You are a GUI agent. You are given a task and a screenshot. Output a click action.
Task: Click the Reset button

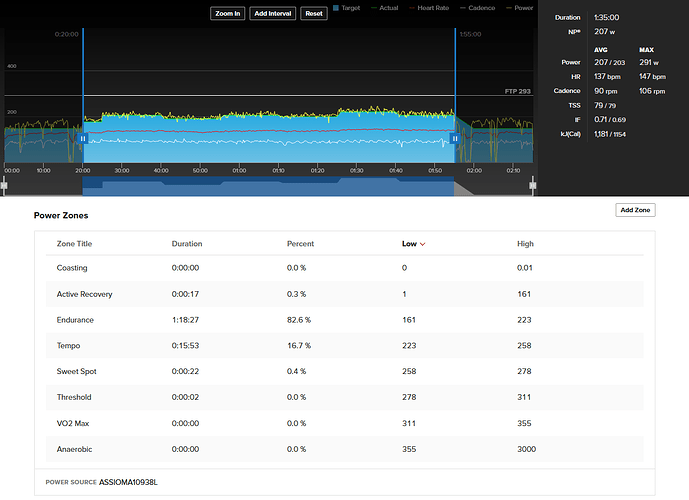point(314,13)
